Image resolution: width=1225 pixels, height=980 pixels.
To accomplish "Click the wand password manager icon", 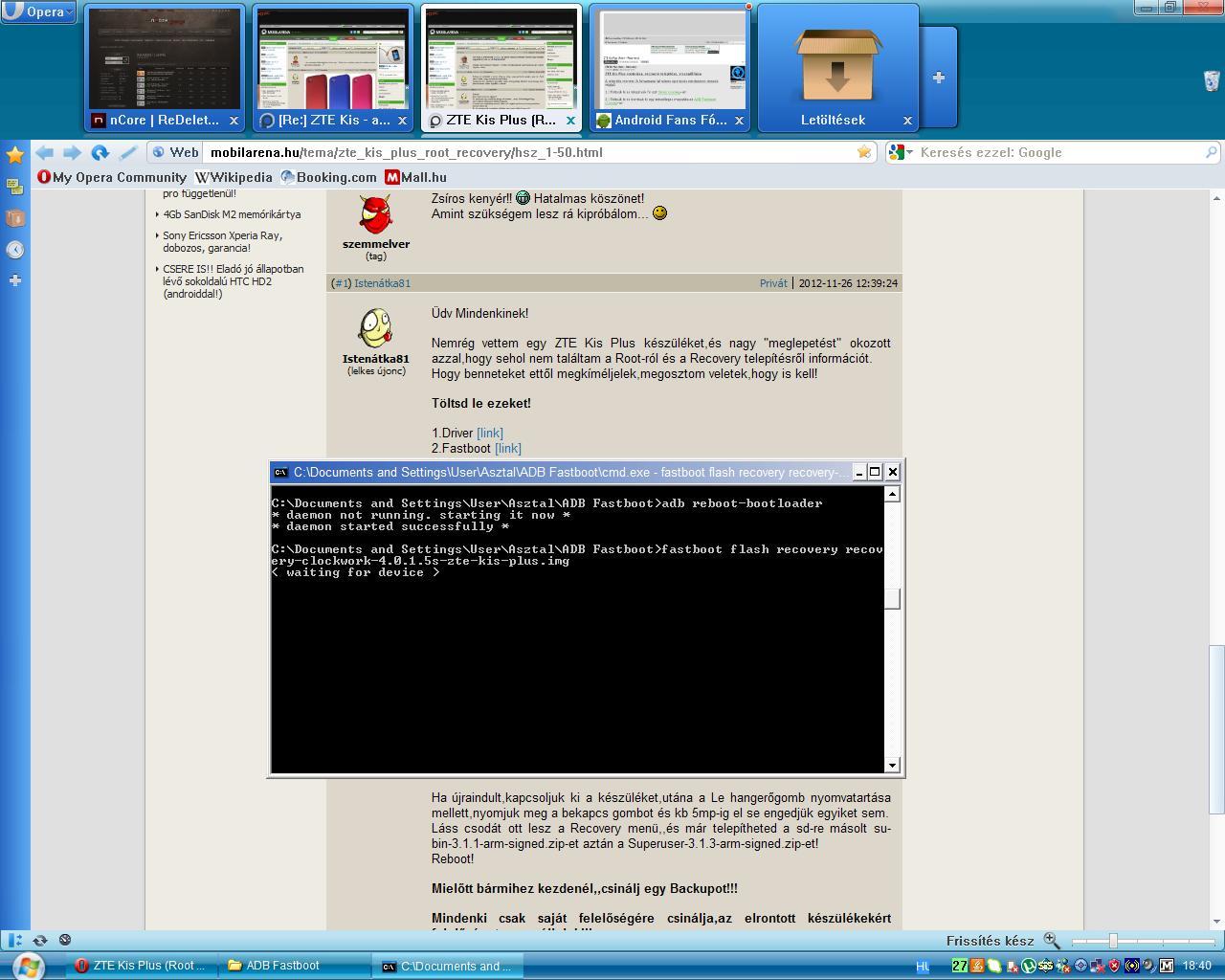I will click(127, 152).
